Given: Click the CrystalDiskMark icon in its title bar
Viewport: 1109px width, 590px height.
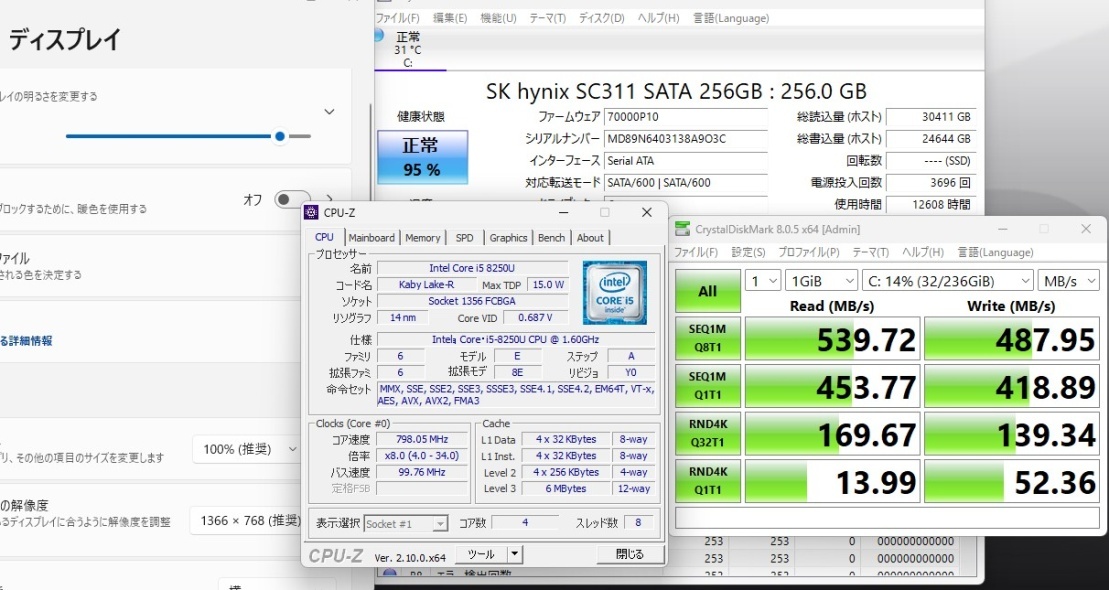Looking at the screenshot, I should pyautogui.click(x=684, y=229).
